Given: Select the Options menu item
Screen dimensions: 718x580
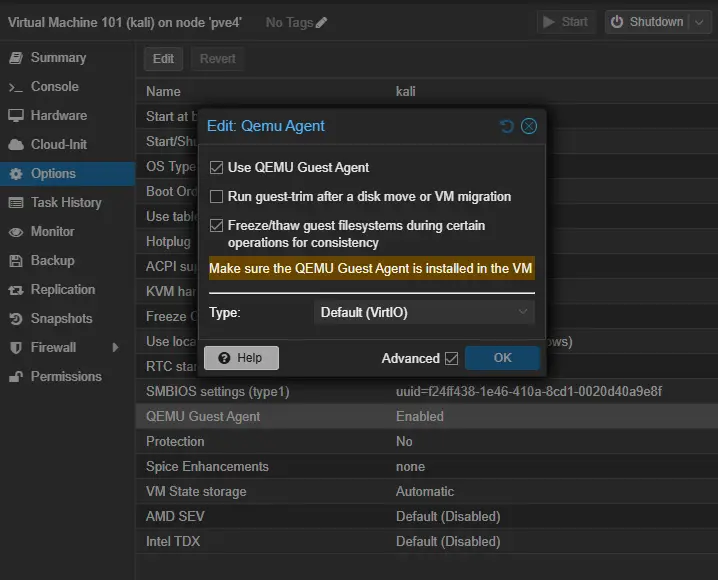Looking at the screenshot, I should click(68, 173).
